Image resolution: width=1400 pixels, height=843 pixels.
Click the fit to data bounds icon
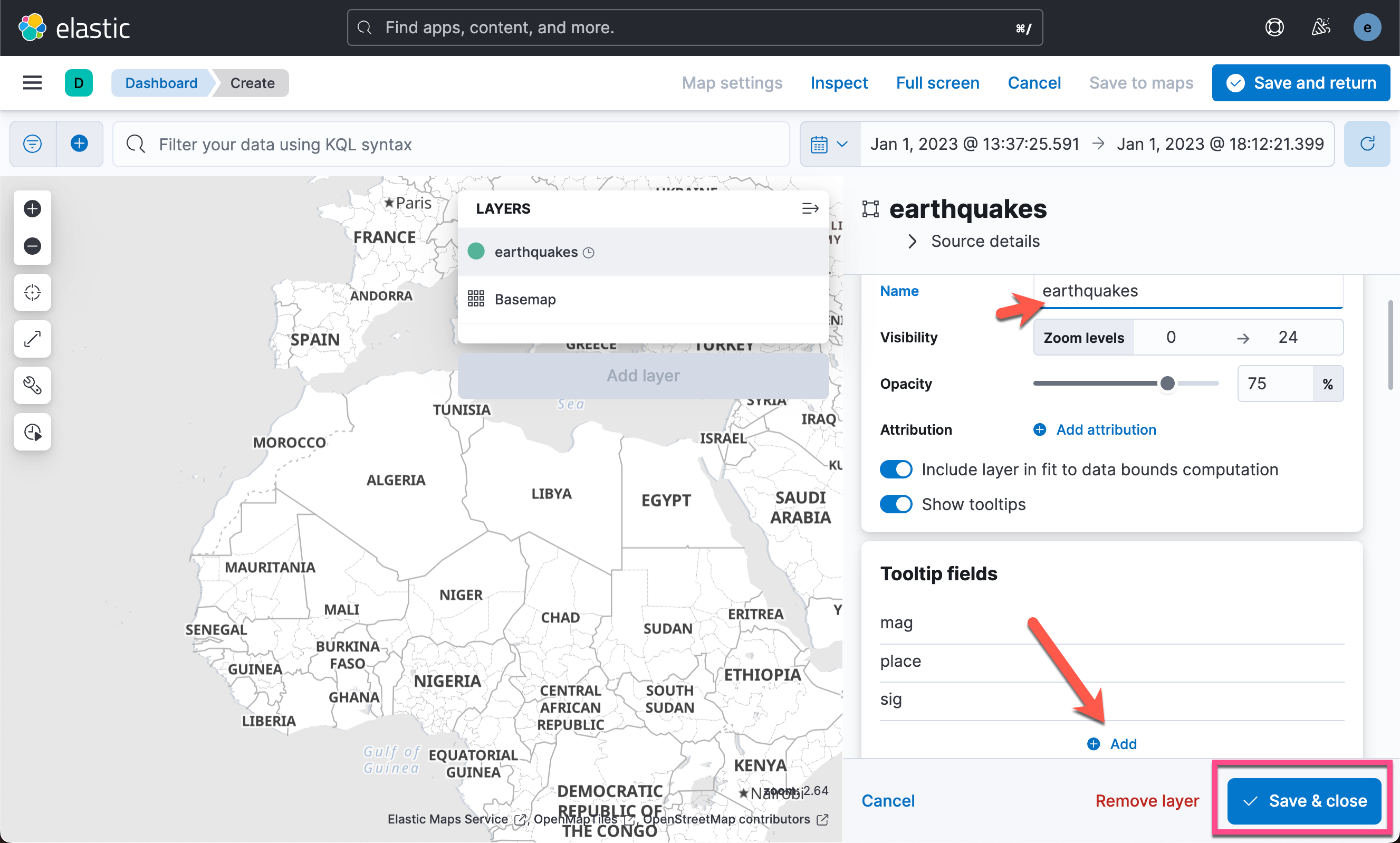pos(32,293)
